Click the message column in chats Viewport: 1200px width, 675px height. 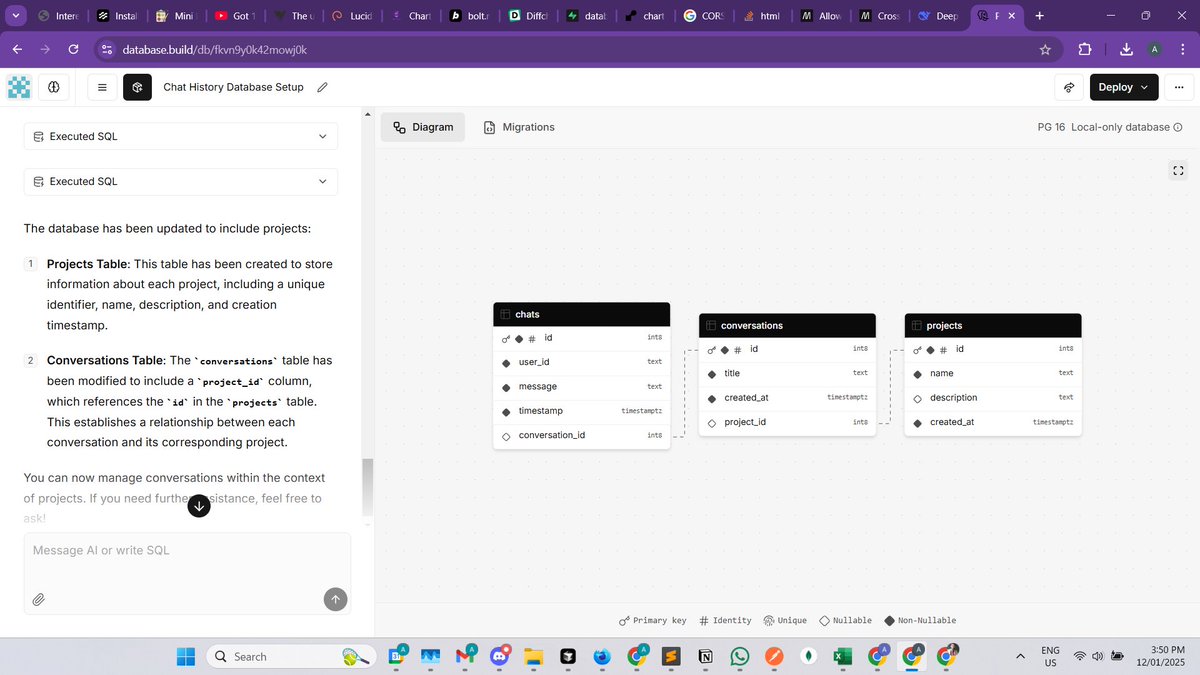[x=582, y=386]
